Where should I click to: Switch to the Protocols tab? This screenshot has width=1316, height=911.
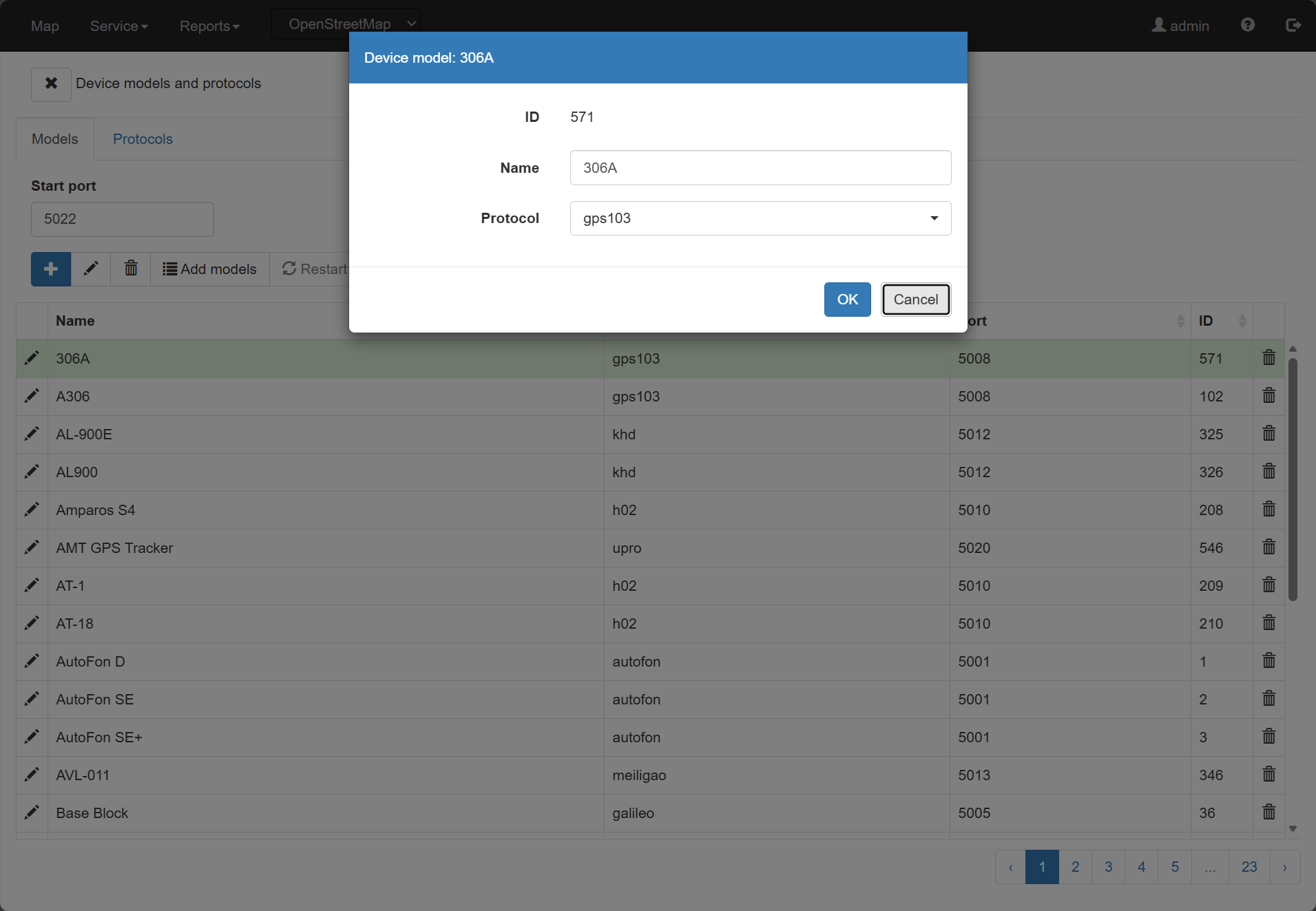pyautogui.click(x=143, y=139)
